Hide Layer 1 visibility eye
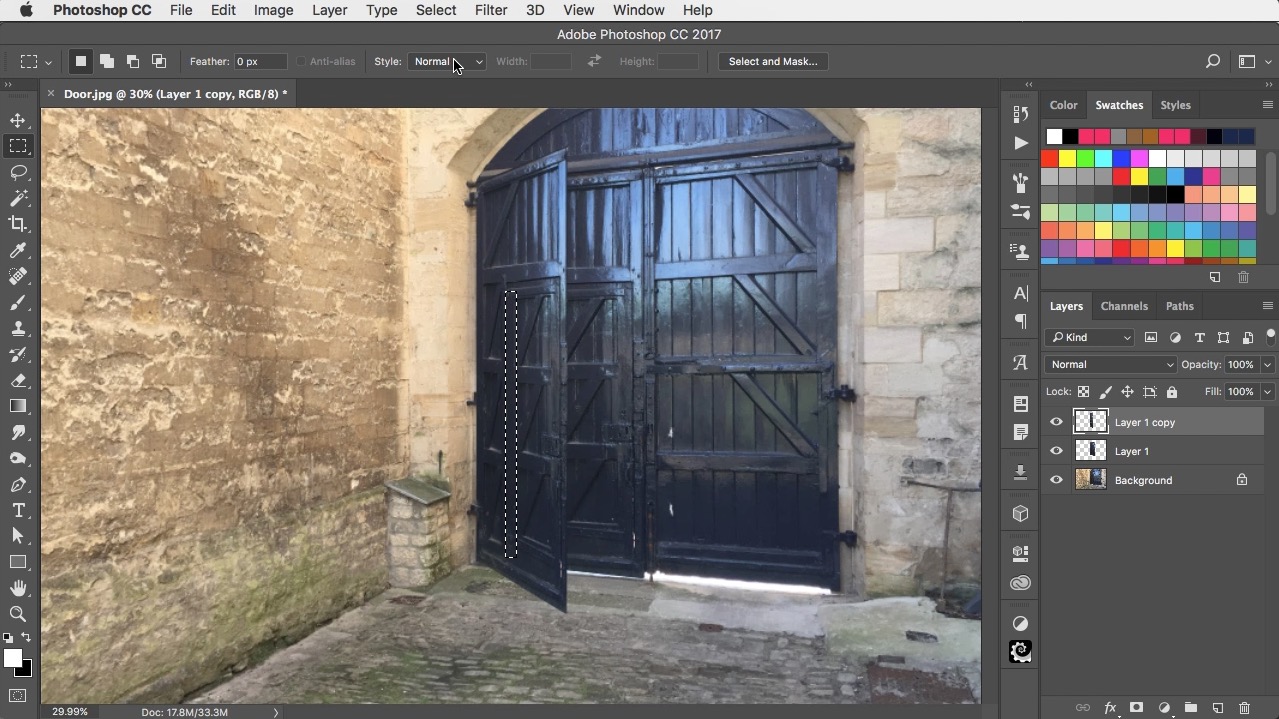The height and width of the screenshot is (719, 1279). click(1056, 451)
